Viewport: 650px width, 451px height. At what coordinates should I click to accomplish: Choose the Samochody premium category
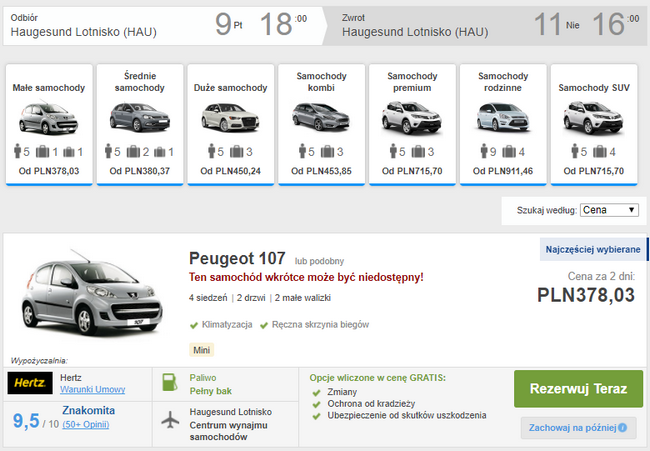click(x=412, y=124)
